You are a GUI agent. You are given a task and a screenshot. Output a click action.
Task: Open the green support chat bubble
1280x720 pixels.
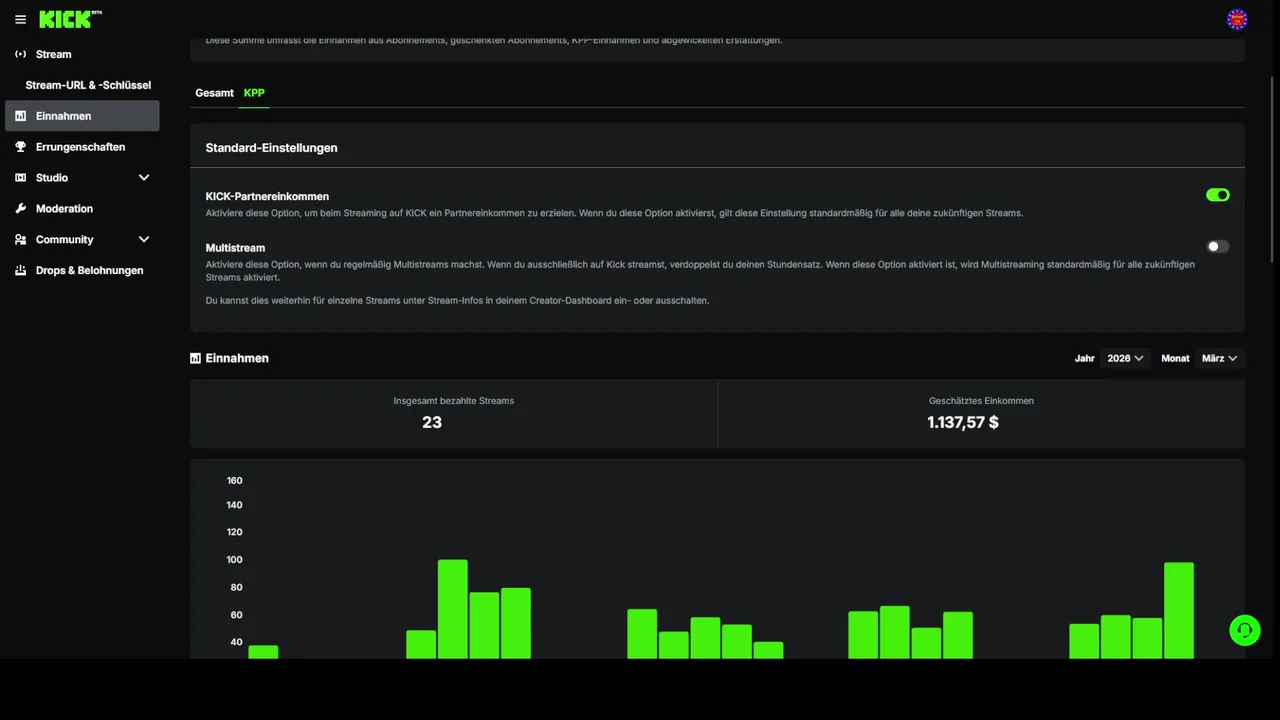1245,630
